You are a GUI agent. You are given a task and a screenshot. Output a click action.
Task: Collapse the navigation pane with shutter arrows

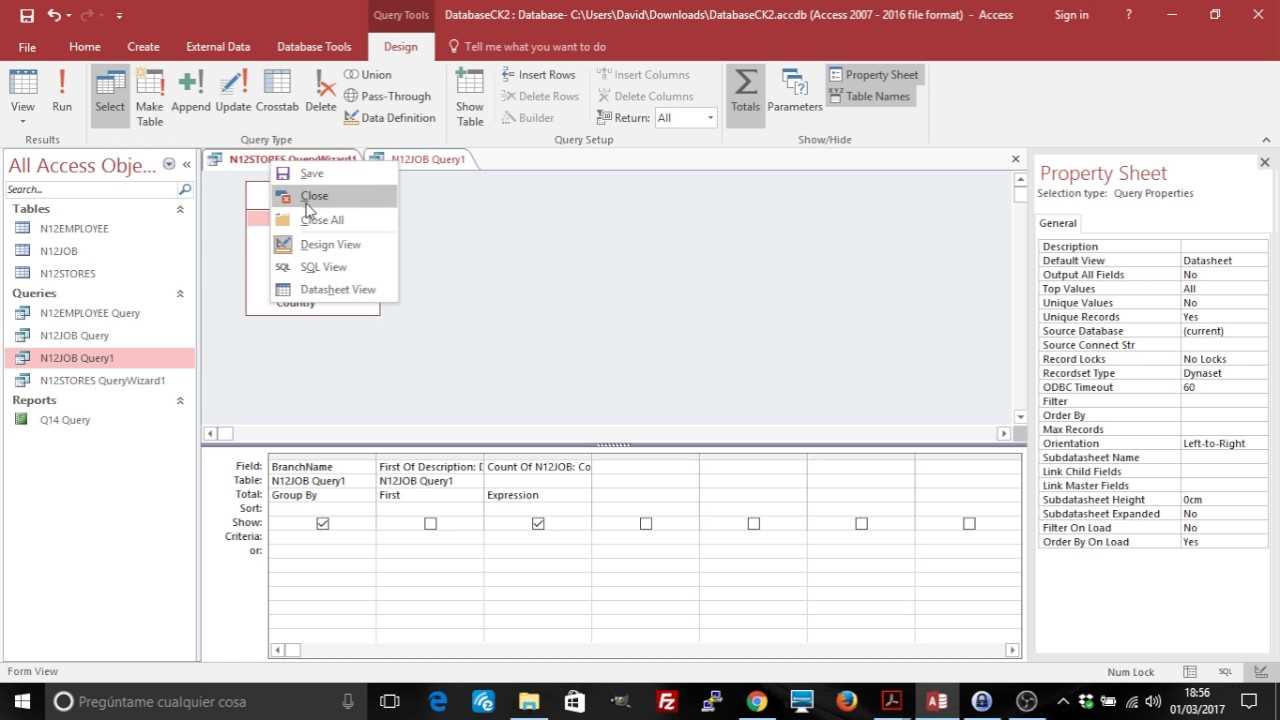pyautogui.click(x=187, y=165)
